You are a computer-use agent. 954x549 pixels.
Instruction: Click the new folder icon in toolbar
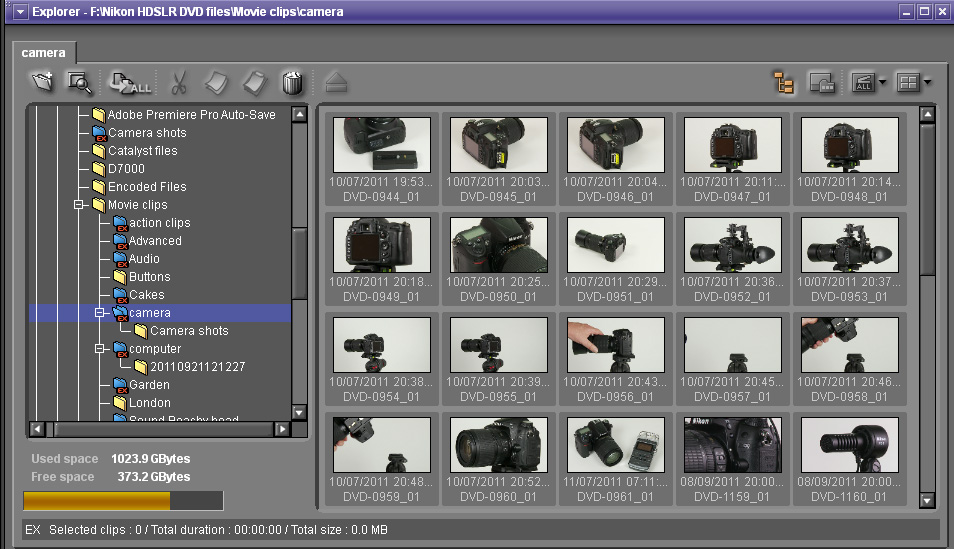click(42, 82)
